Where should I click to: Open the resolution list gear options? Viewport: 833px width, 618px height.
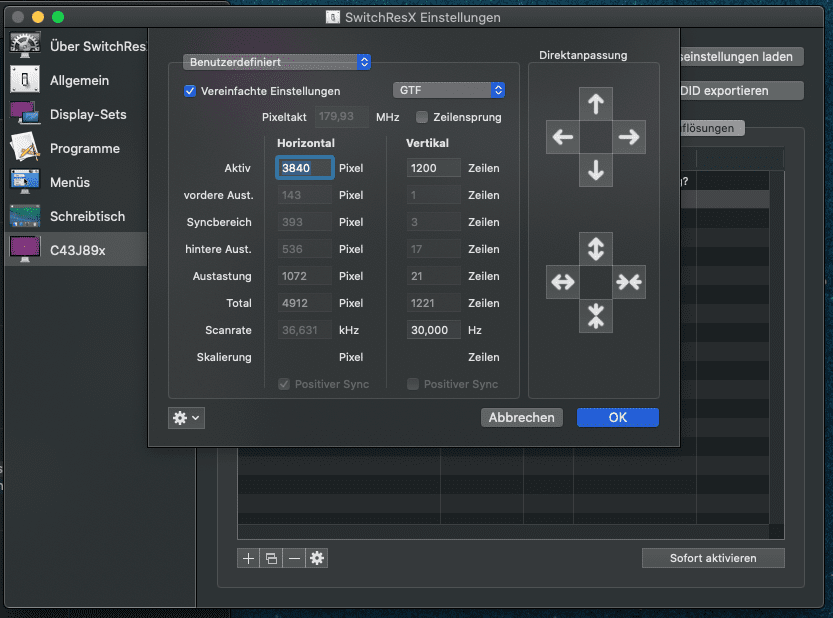[x=317, y=558]
